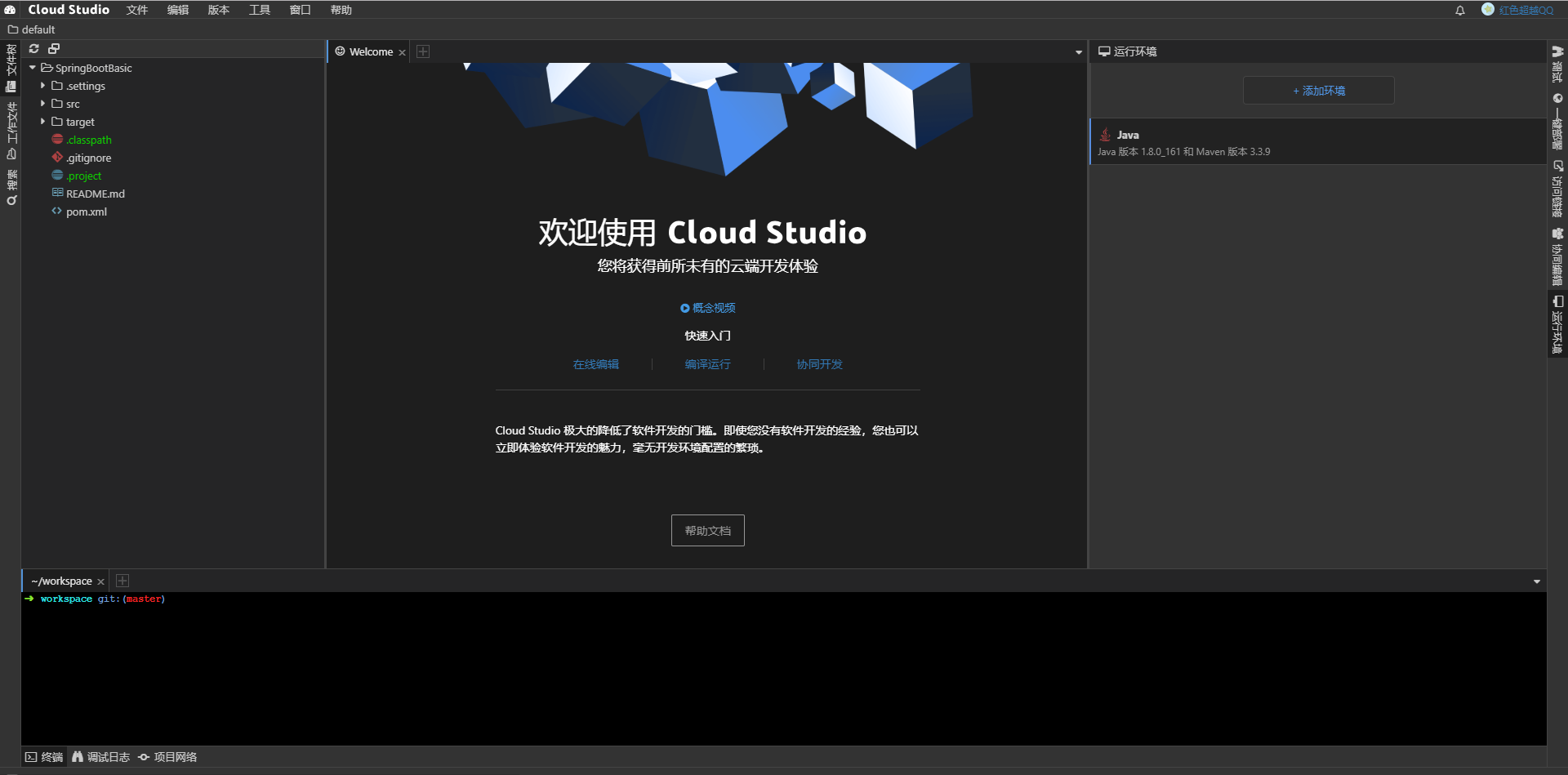1568x775 pixels.
Task: Click inside the terminal prompt area
Action: (783, 668)
